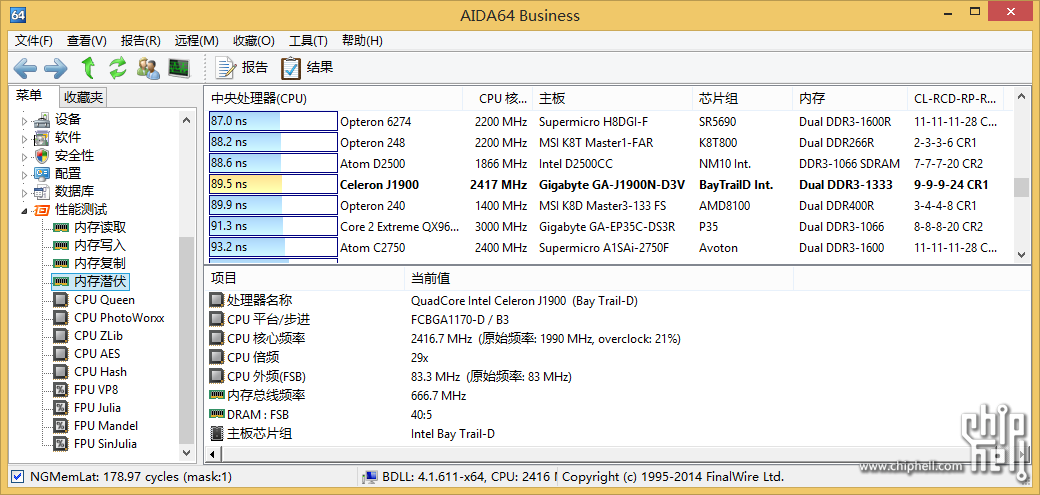Sort by 中央处理器(CPU) column header
The image size is (1040, 495).
coord(333,99)
